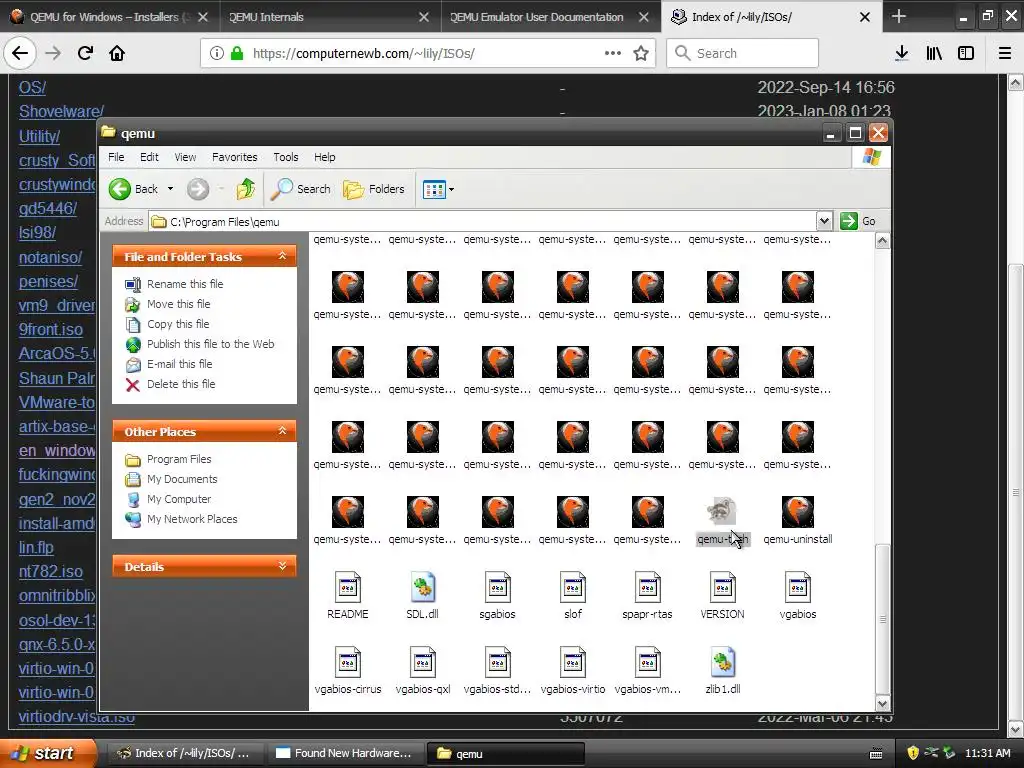Switch to Found New Hardware taskbar item
1024x768 pixels.
pos(344,753)
